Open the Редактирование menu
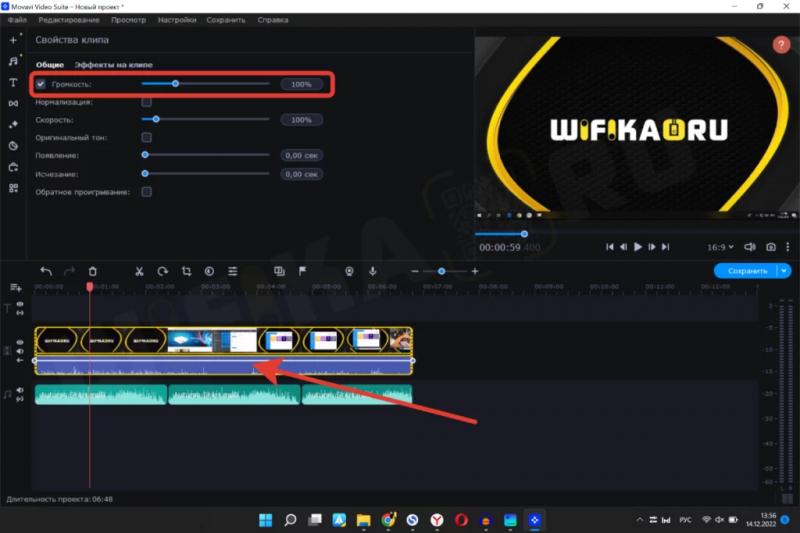The width and height of the screenshot is (800, 533). pos(68,20)
